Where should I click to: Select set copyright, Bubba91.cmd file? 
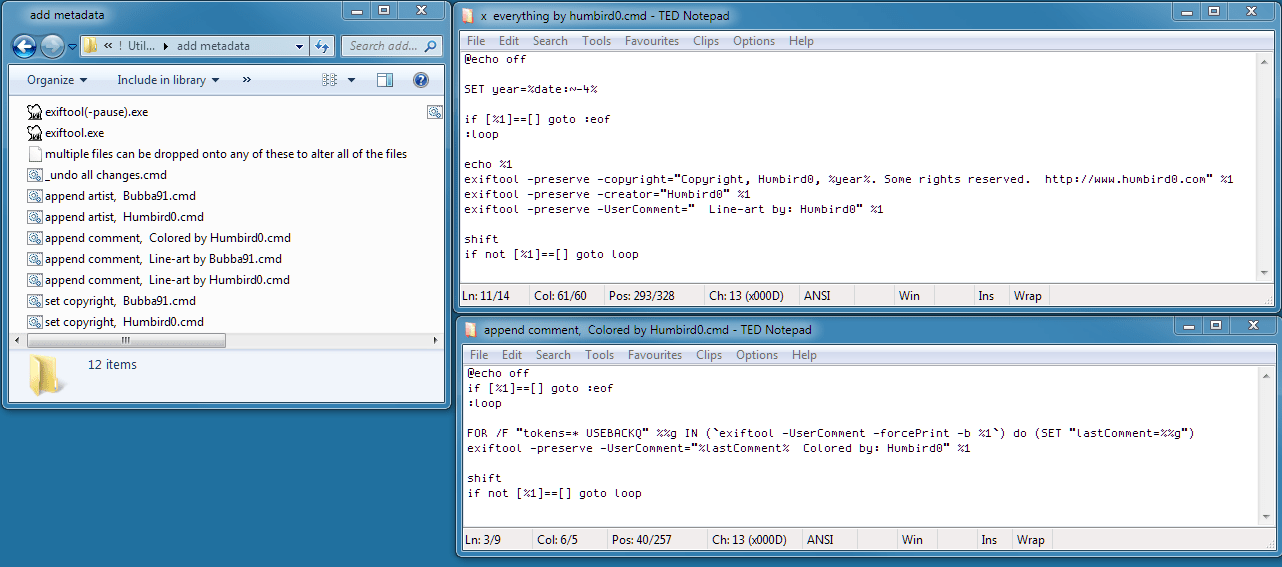coord(120,301)
